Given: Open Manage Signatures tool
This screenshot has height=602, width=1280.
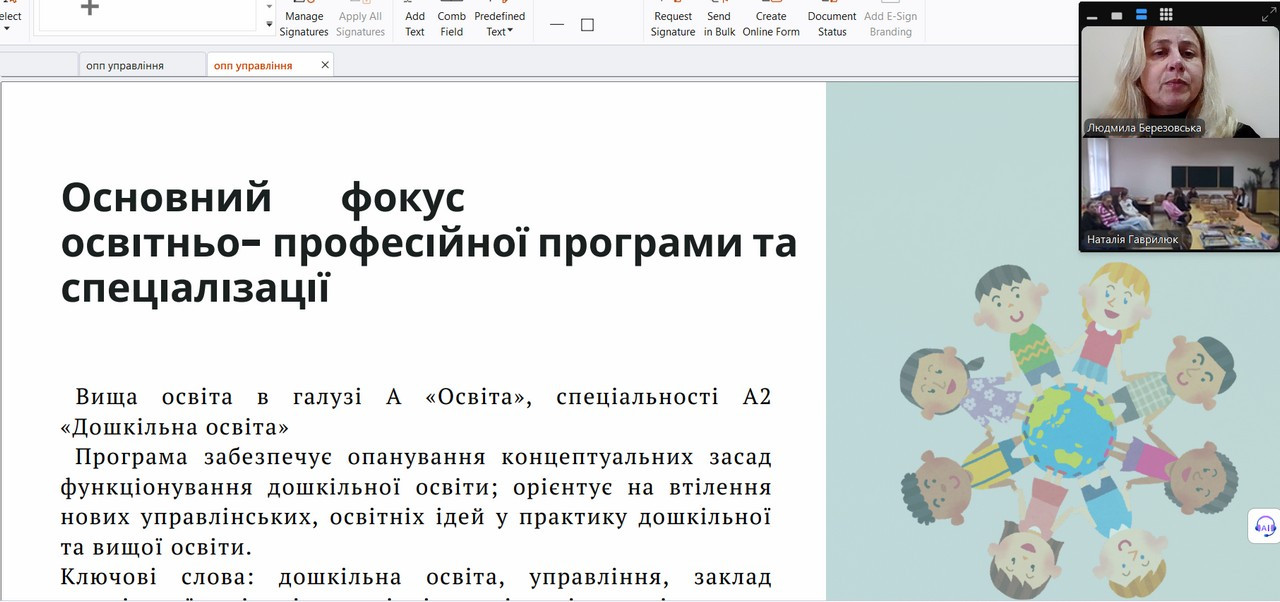Looking at the screenshot, I should [x=304, y=23].
